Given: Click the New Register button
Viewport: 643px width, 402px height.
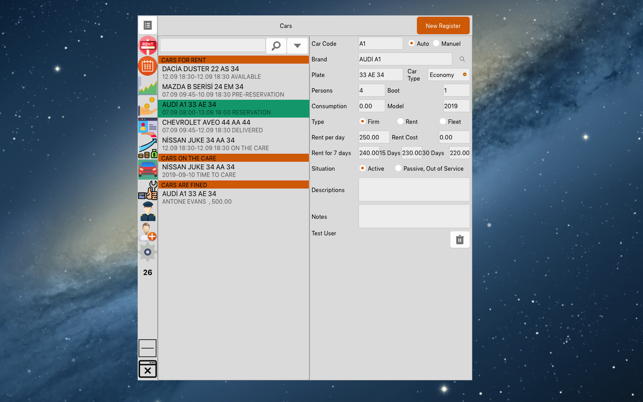Looking at the screenshot, I should pyautogui.click(x=443, y=25).
